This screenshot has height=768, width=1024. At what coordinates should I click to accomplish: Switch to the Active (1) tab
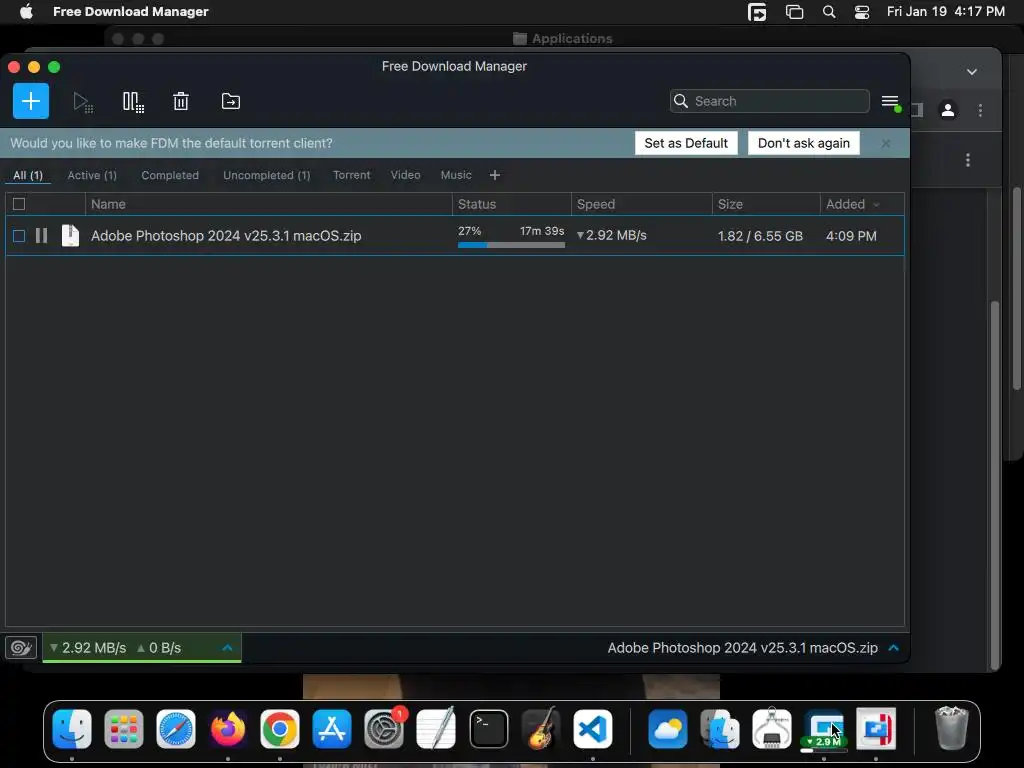click(92, 175)
